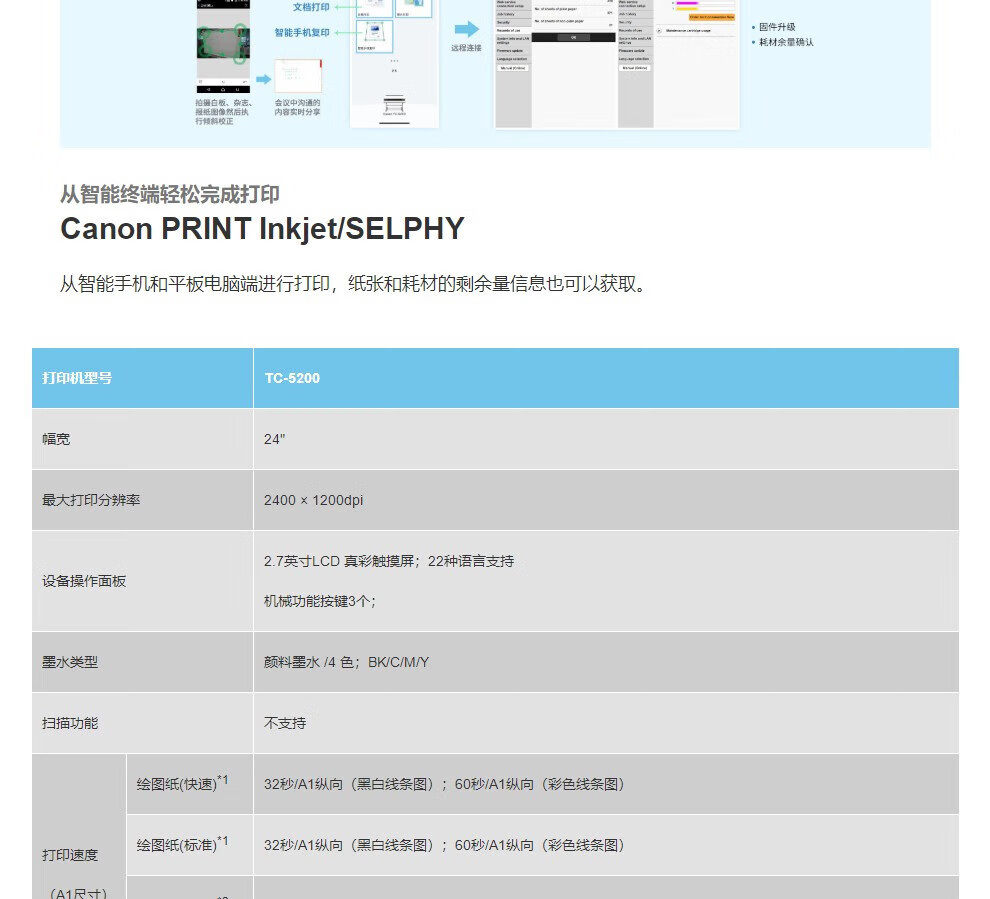Select the 颜料墨水 /4 色；BK/C/M/Y value
The width and height of the screenshot is (990, 899).
coord(346,662)
